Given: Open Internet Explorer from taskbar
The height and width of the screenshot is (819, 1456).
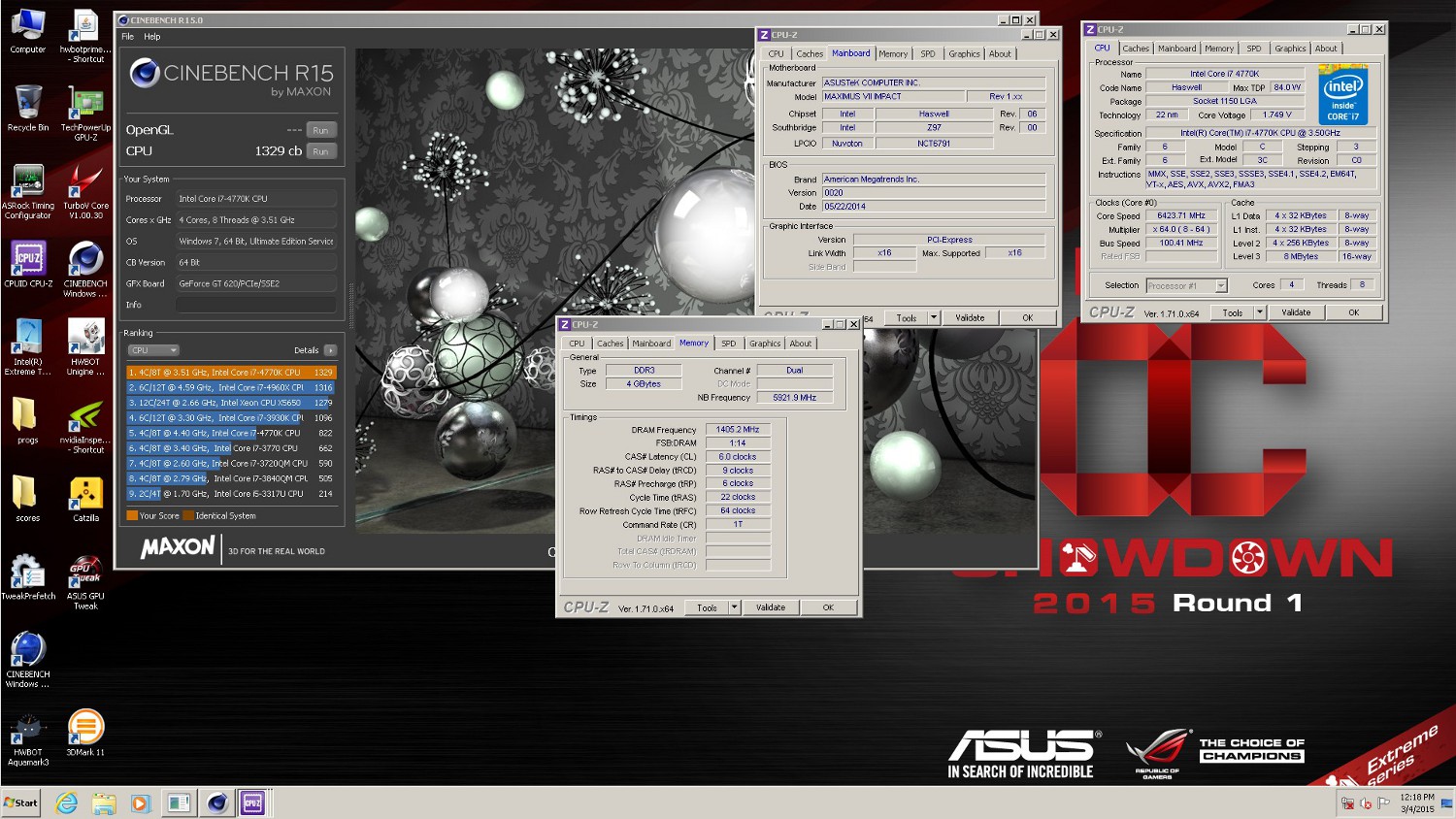Looking at the screenshot, I should tap(67, 803).
